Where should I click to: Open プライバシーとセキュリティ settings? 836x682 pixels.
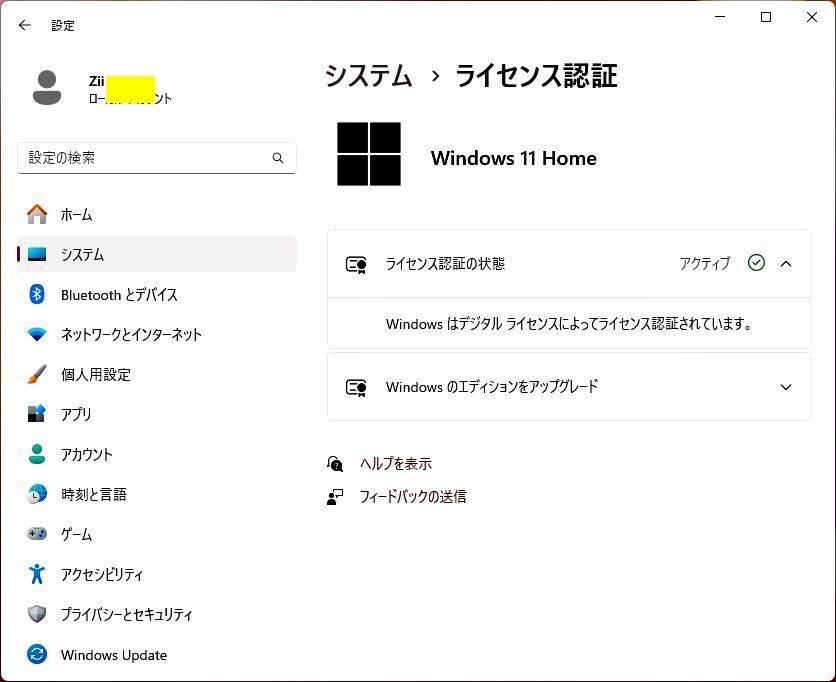click(36, 614)
